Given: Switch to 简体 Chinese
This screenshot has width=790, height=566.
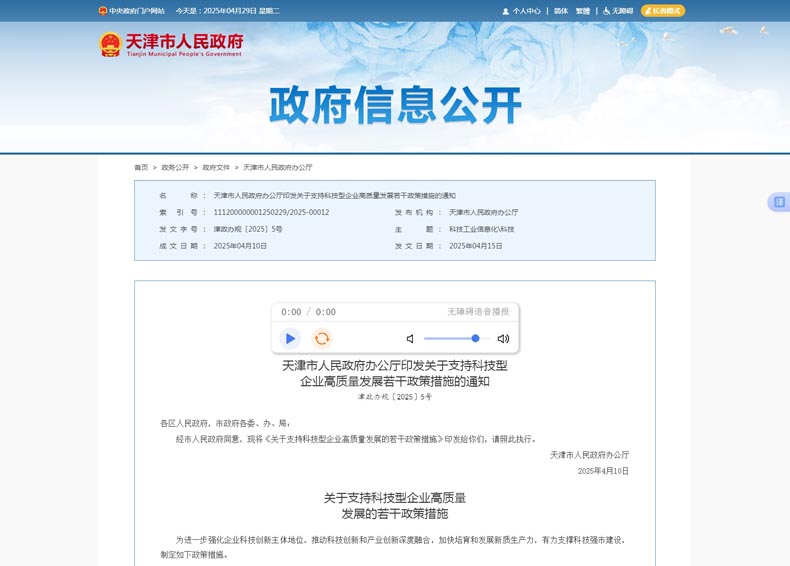Looking at the screenshot, I should [561, 11].
